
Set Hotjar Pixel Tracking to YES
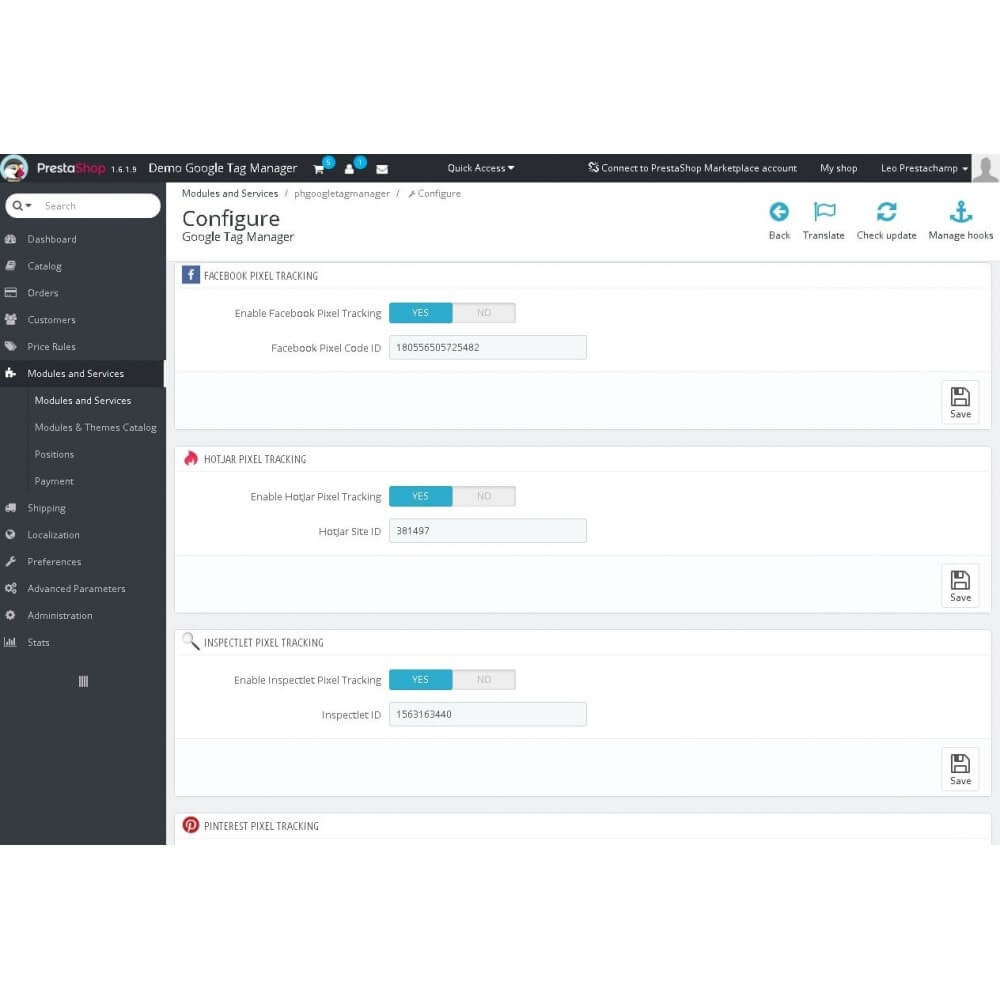[x=420, y=496]
